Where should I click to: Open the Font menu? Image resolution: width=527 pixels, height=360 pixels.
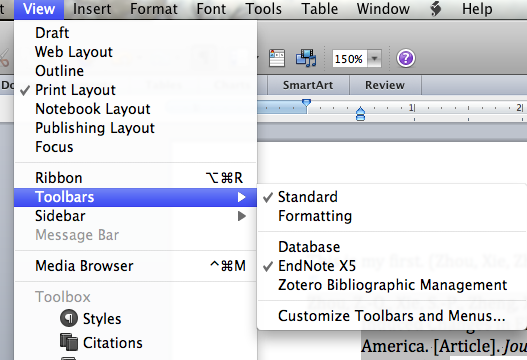click(x=211, y=9)
